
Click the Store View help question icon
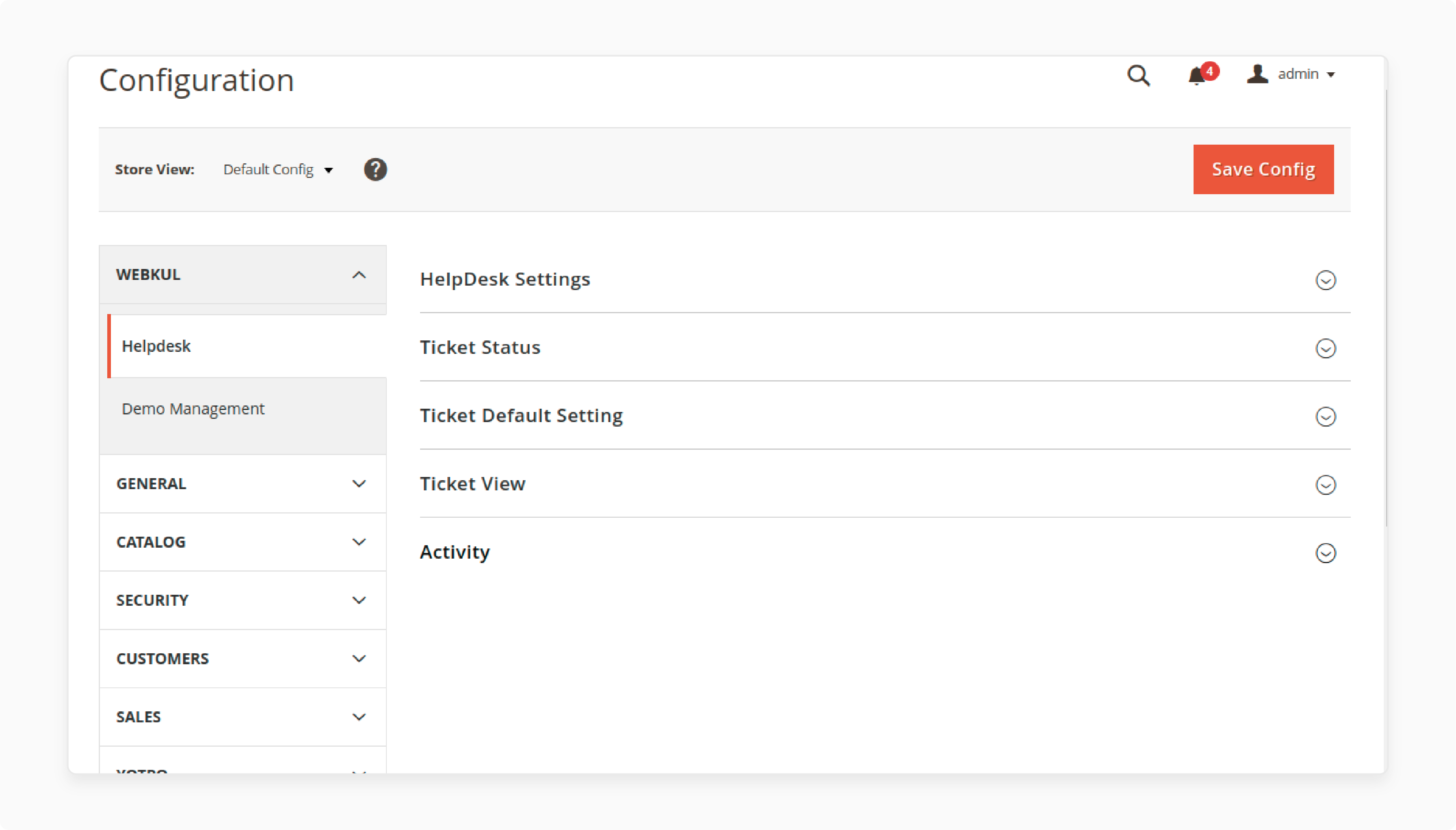click(375, 169)
